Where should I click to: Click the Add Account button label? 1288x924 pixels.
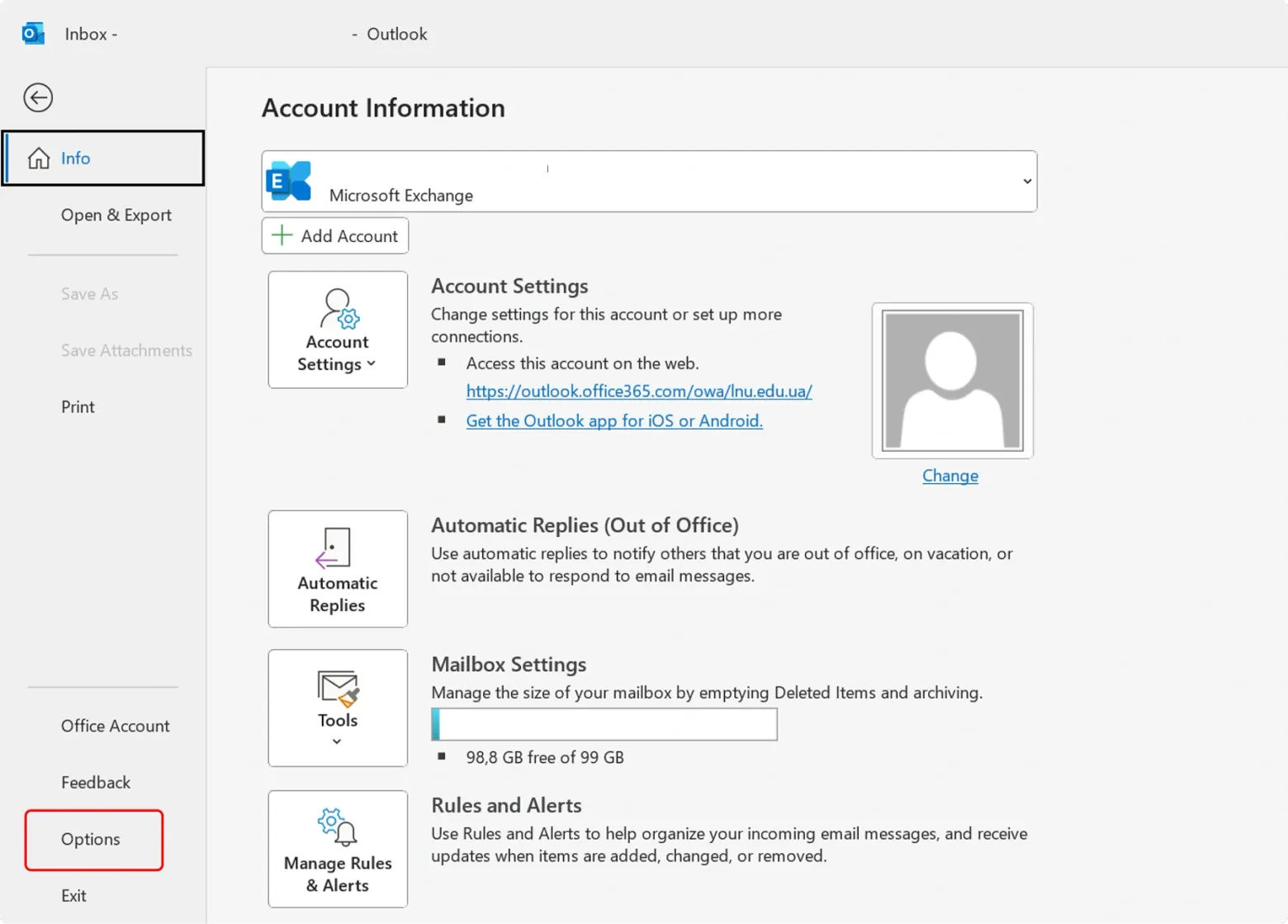click(x=349, y=235)
